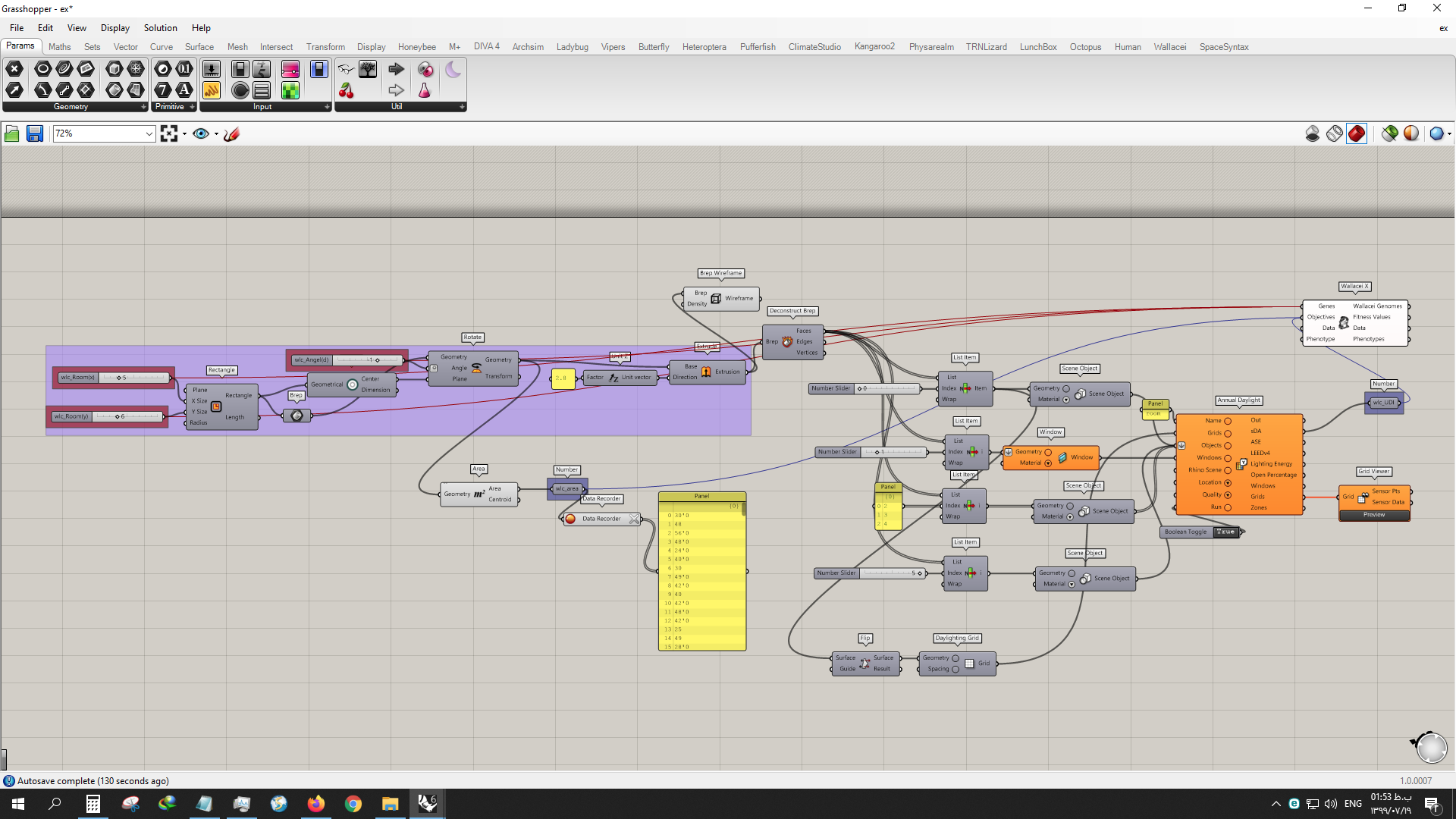Viewport: 1456px width, 819px height.
Task: Toggle the Boolean Toggle True value
Action: (1225, 532)
